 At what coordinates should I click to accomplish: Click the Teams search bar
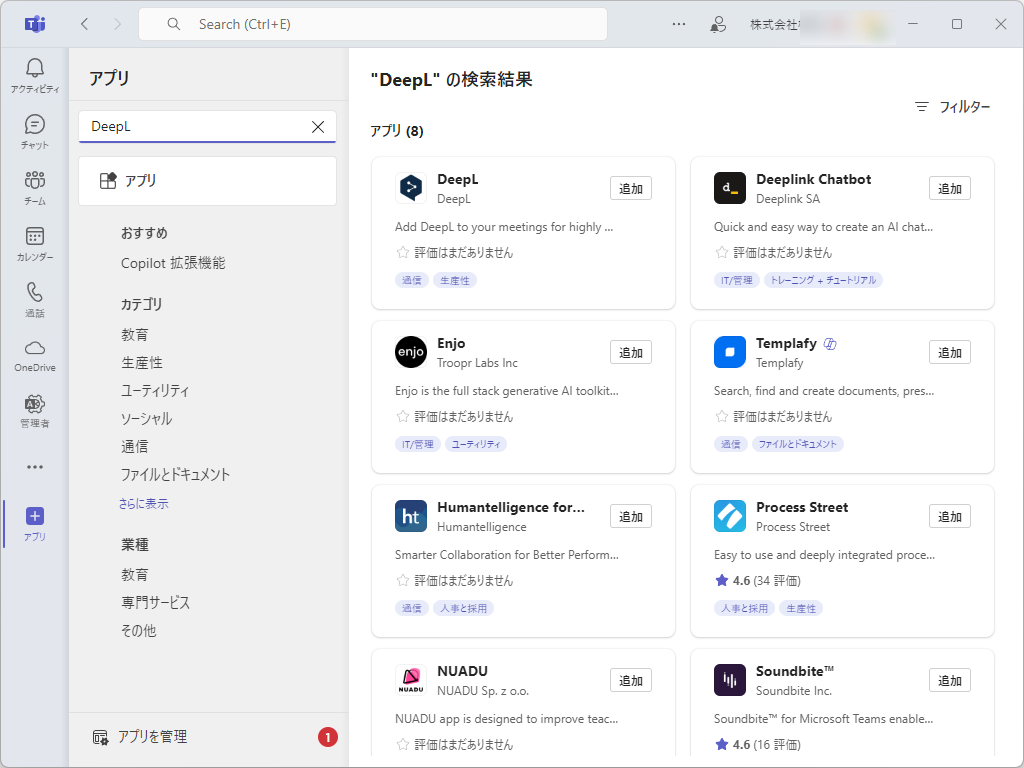tap(372, 23)
